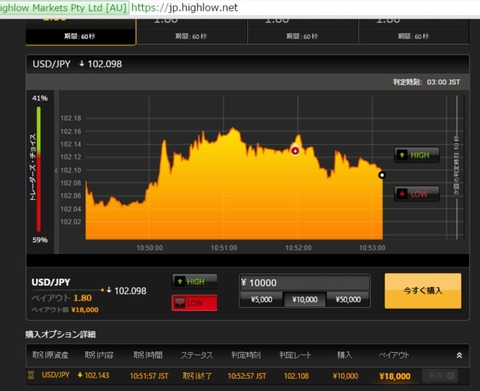Choose the ¥50,000 preset amount
The height and width of the screenshot is (391, 480).
348,299
